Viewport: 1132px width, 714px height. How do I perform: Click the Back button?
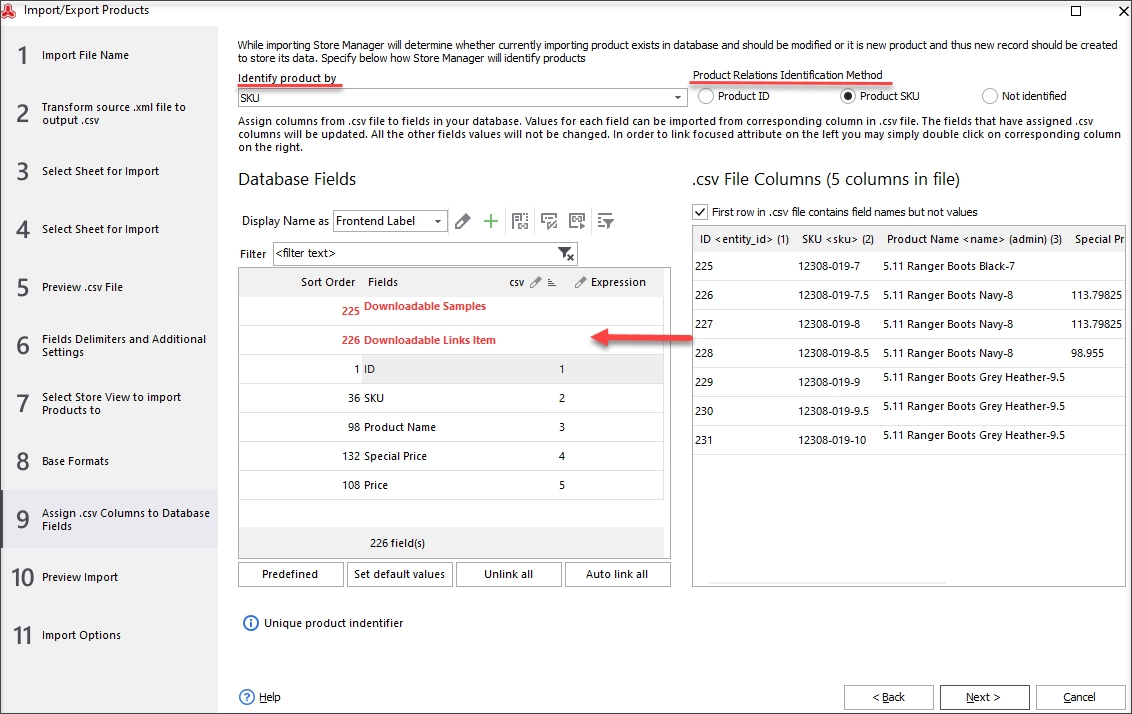click(889, 697)
